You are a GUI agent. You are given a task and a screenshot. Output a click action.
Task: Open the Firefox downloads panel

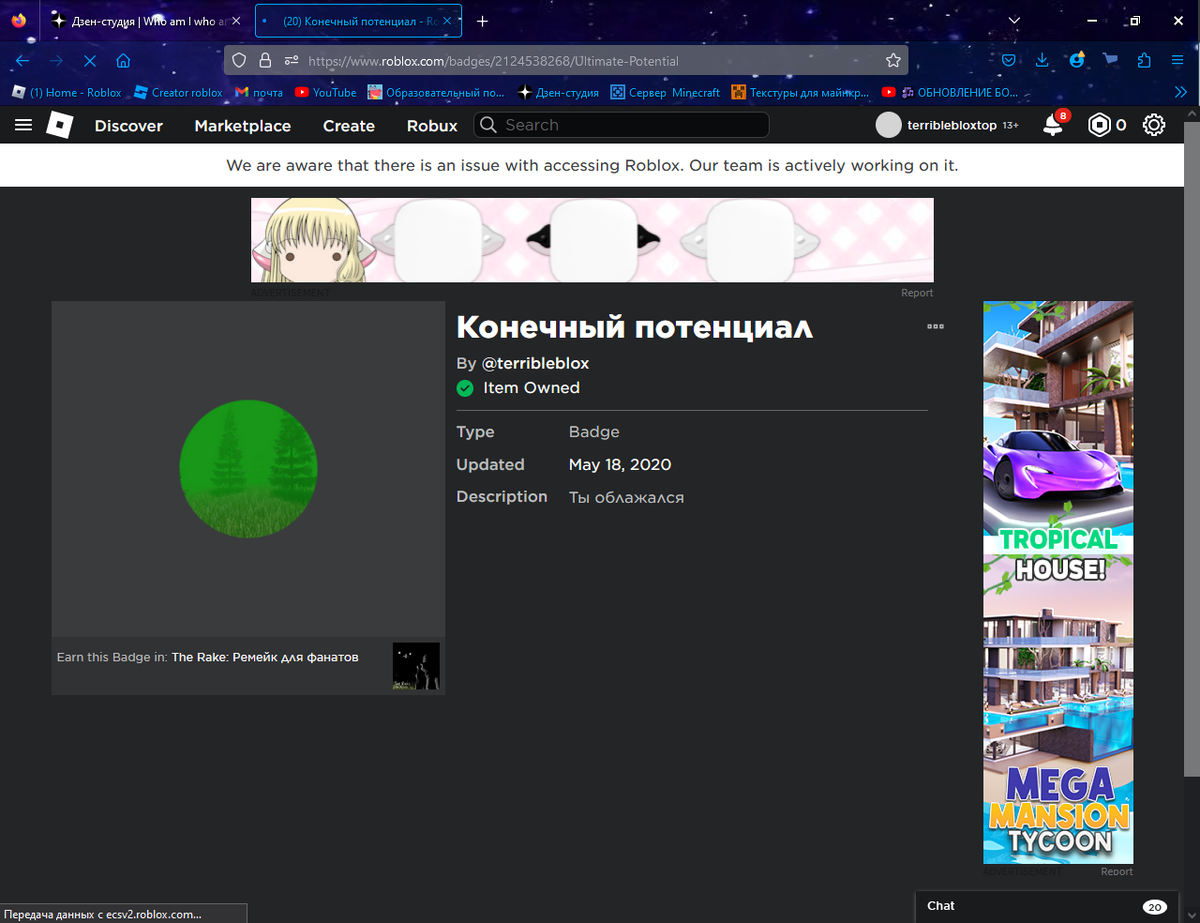[1042, 61]
